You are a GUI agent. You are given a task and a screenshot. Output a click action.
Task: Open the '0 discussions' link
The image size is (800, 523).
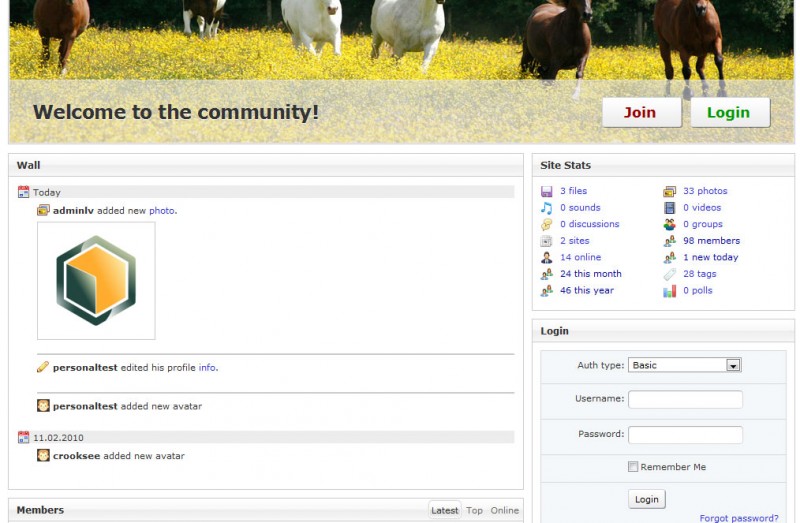pyautogui.click(x=589, y=224)
